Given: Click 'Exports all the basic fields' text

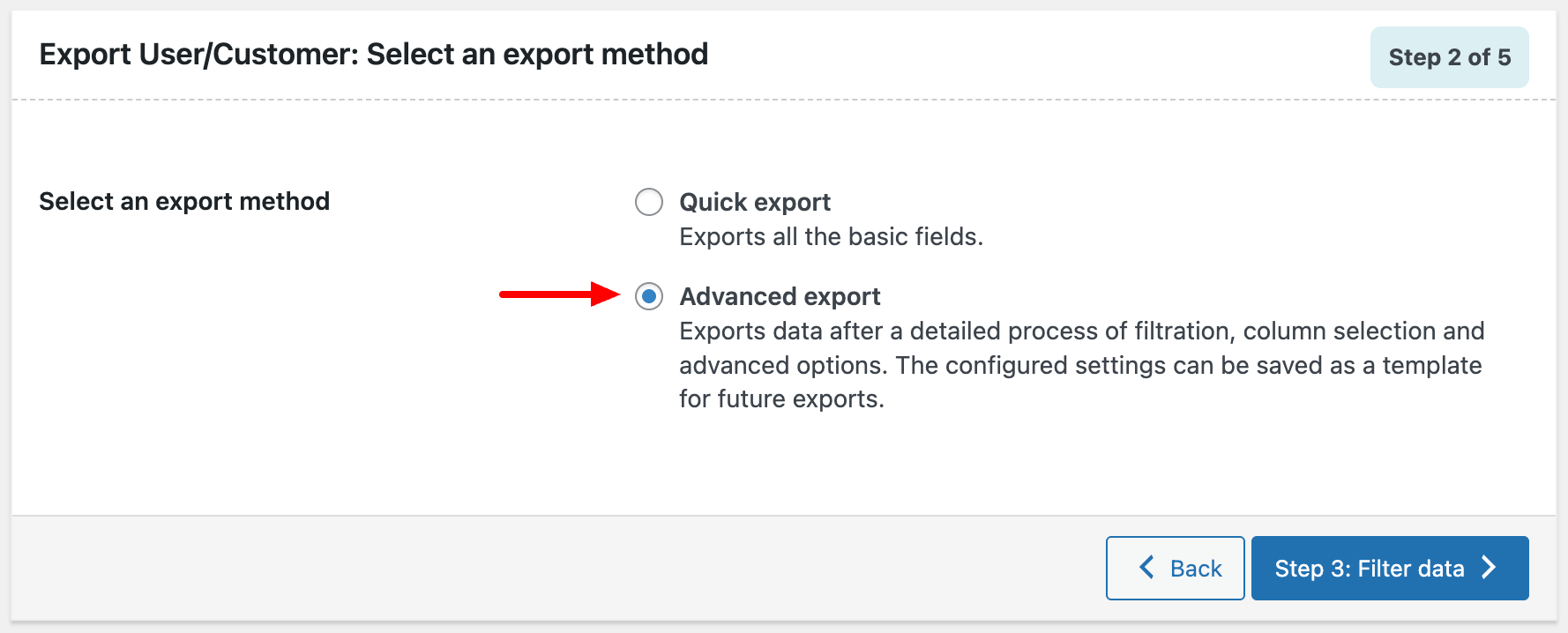Looking at the screenshot, I should pyautogui.click(x=832, y=236).
